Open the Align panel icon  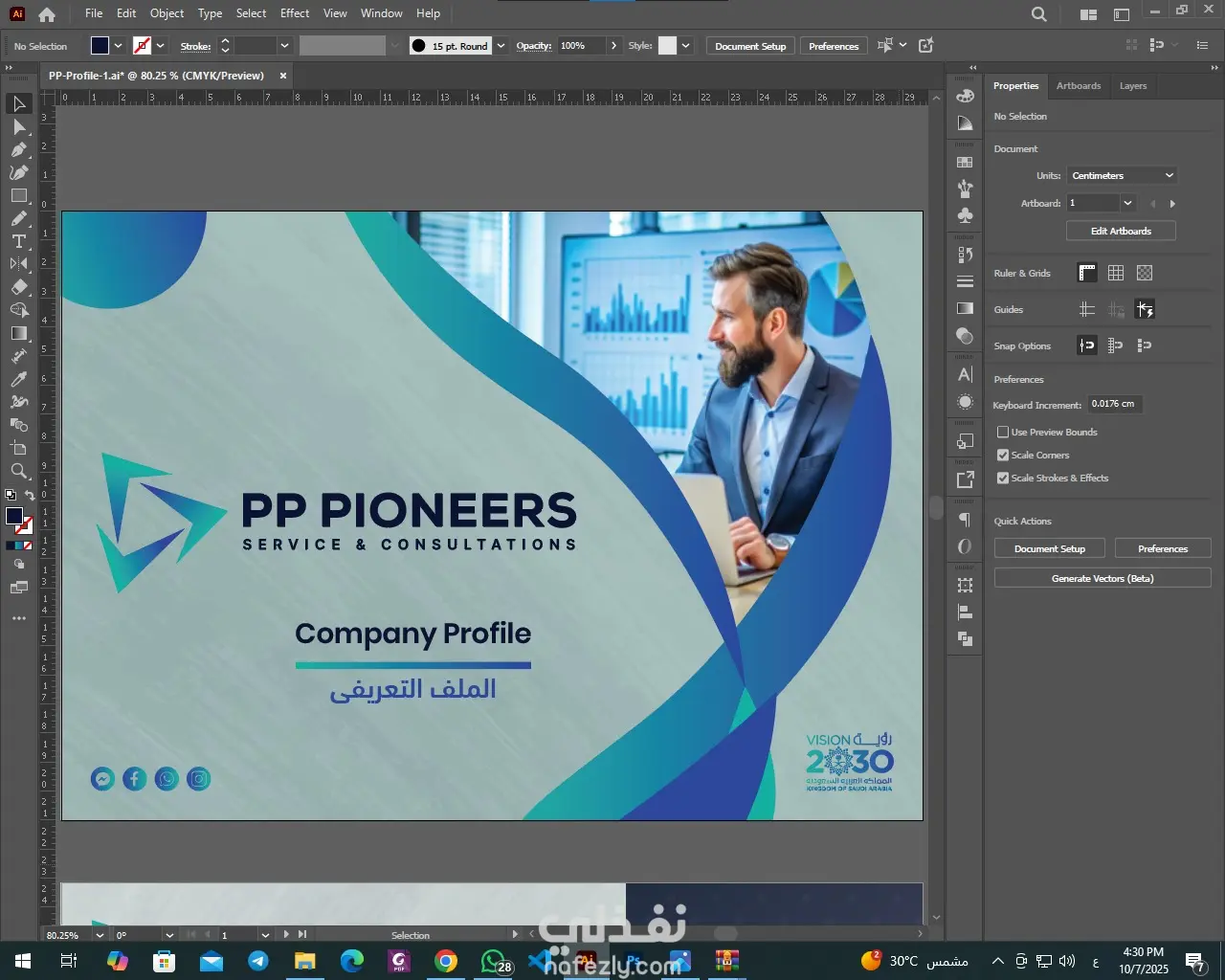tap(965, 612)
